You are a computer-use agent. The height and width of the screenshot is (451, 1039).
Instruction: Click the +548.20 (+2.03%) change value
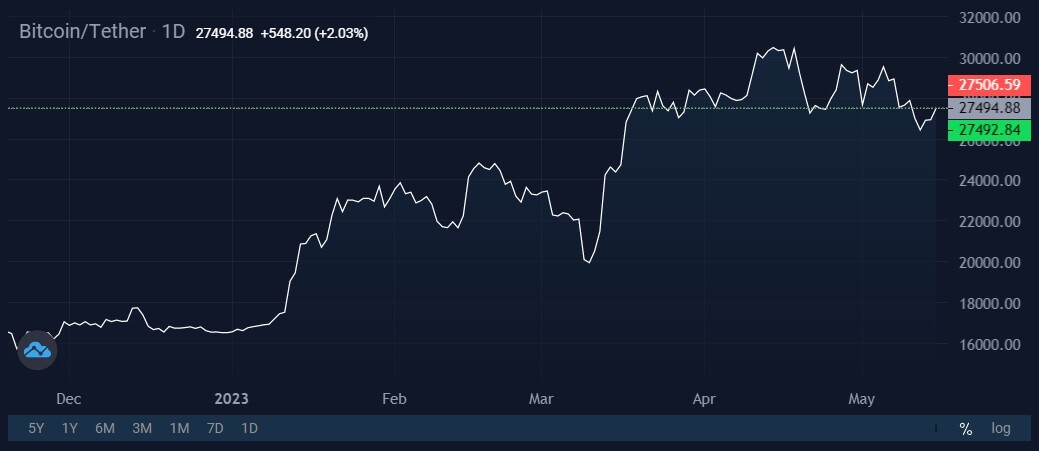pos(314,33)
